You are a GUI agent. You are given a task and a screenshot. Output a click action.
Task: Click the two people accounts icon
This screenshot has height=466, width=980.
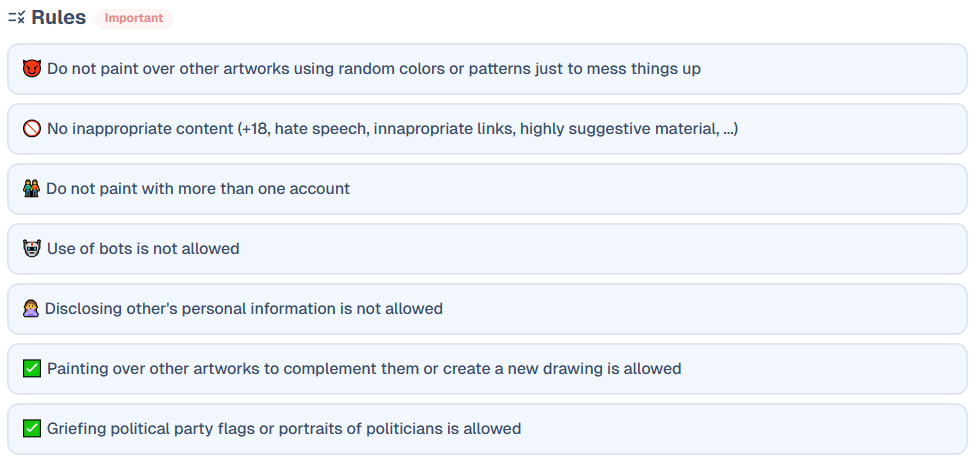(32, 189)
